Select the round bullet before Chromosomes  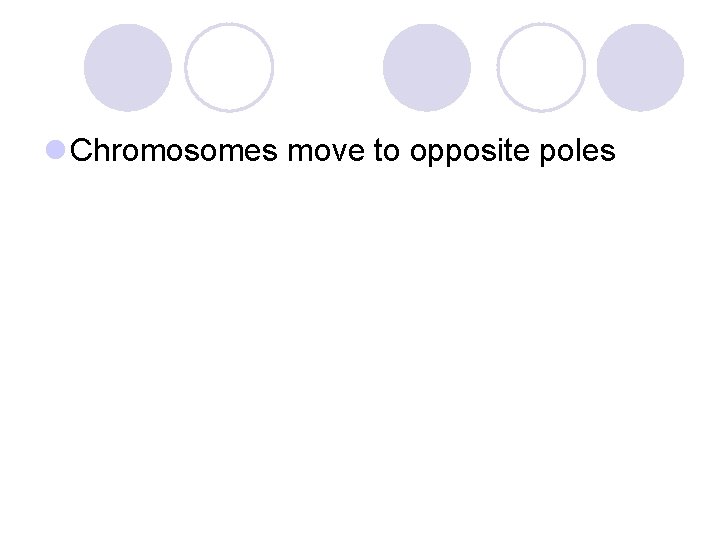(x=56, y=150)
